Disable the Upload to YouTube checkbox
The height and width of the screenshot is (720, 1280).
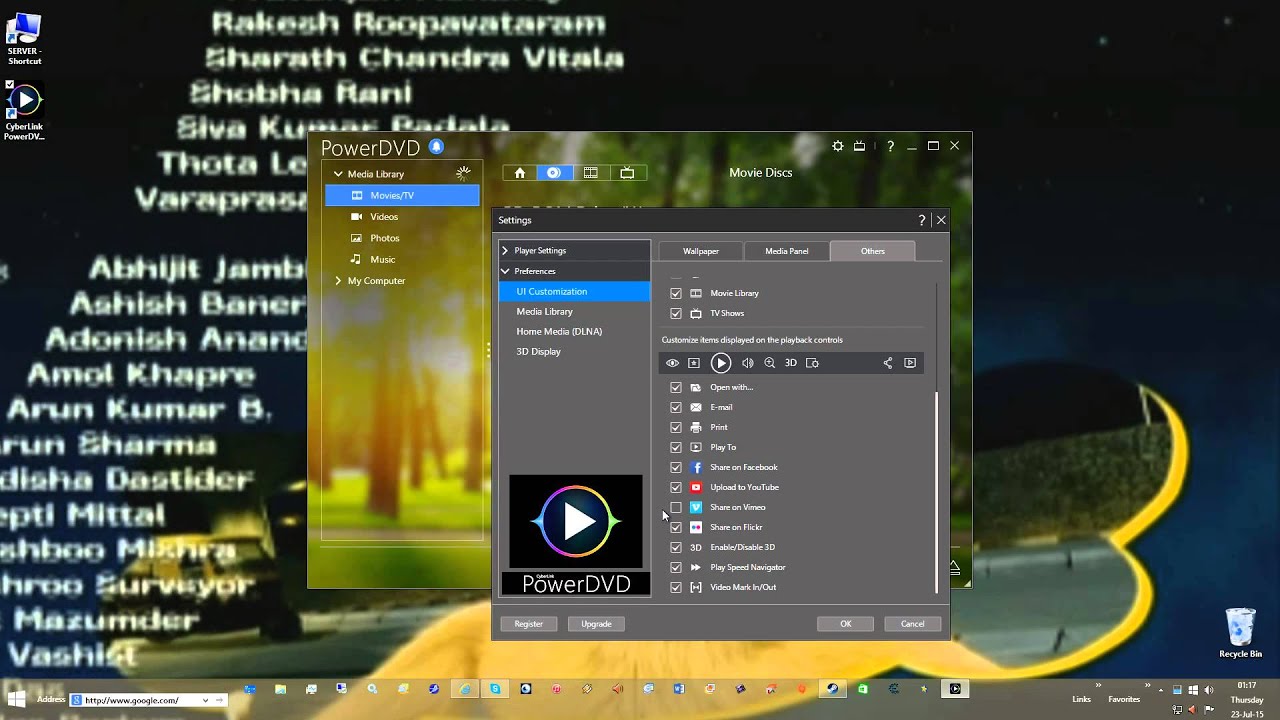pyautogui.click(x=676, y=487)
